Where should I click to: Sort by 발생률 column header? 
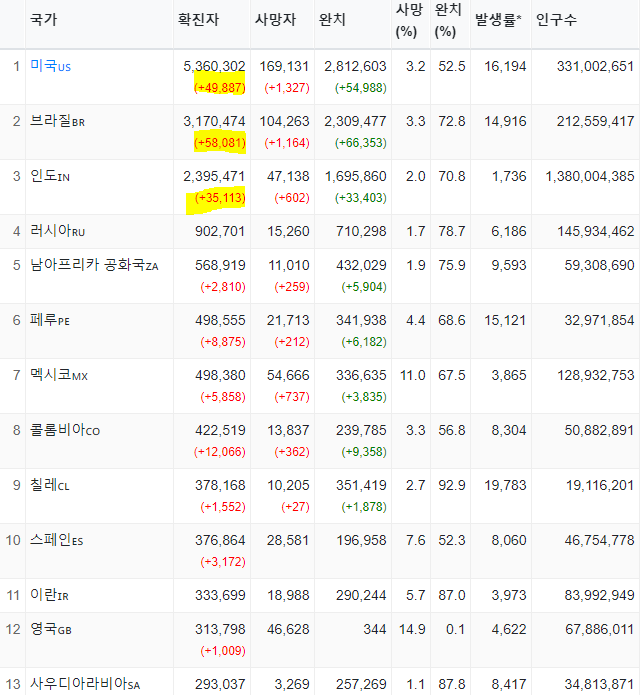498,20
